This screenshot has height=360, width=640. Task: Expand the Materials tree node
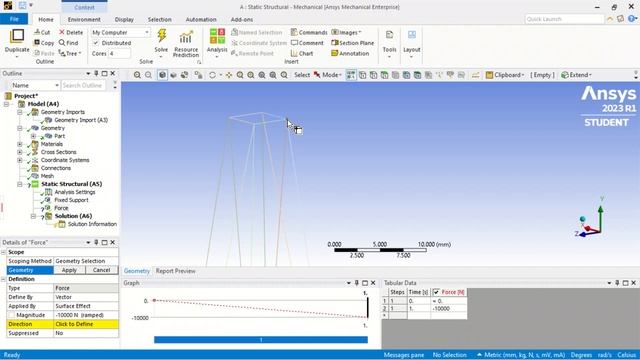tap(20, 144)
